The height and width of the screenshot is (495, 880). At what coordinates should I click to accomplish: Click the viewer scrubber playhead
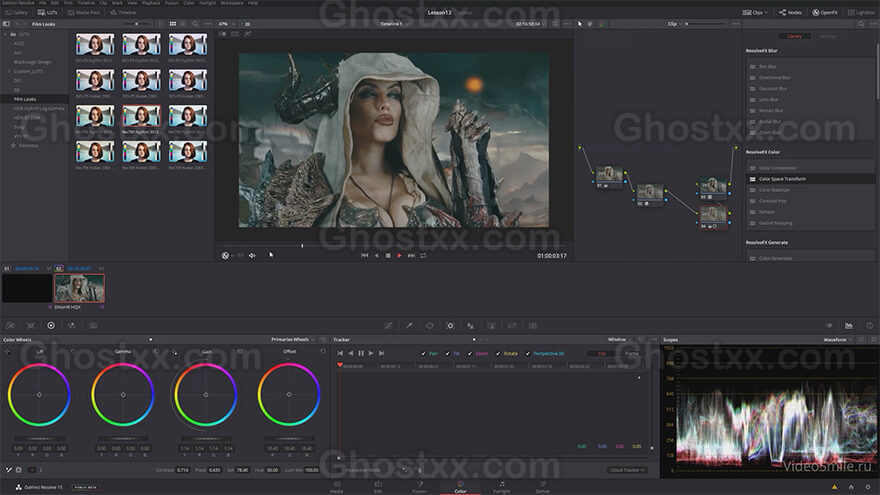(302, 245)
